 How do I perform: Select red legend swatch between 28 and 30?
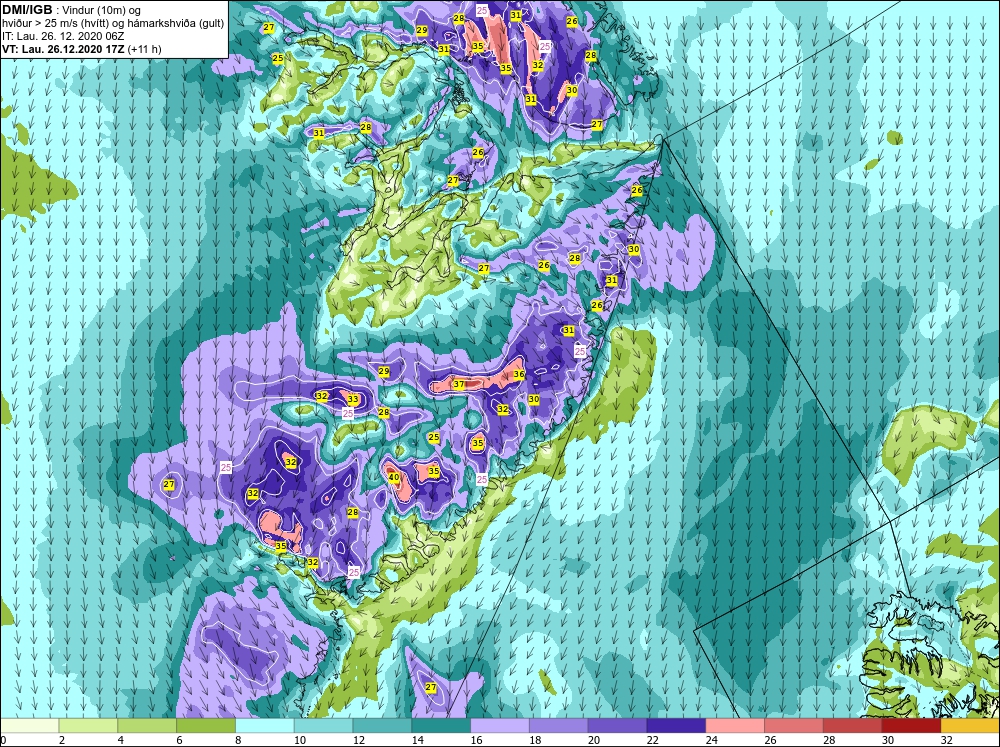tap(852, 726)
